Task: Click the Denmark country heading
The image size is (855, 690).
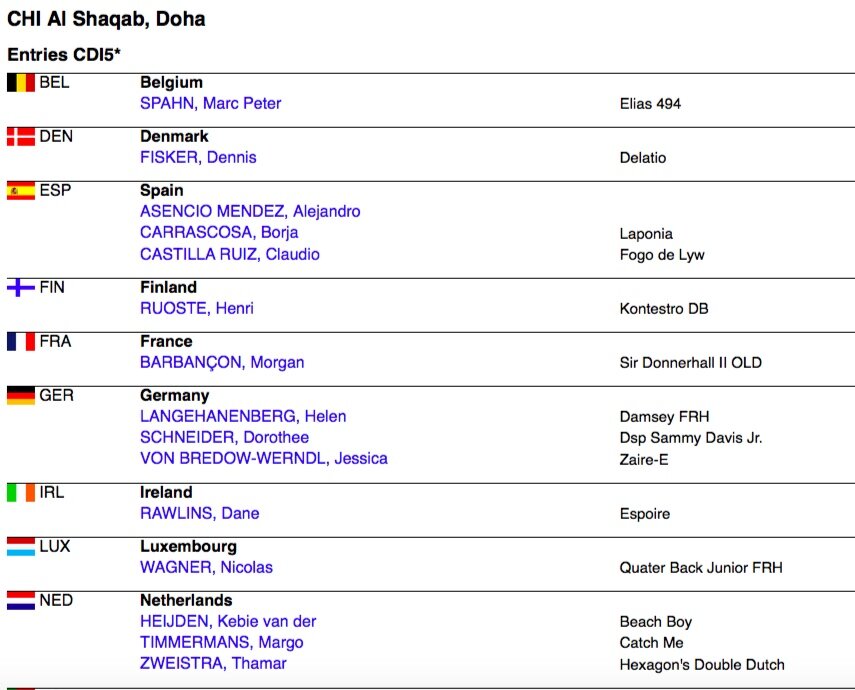Action: coord(174,136)
